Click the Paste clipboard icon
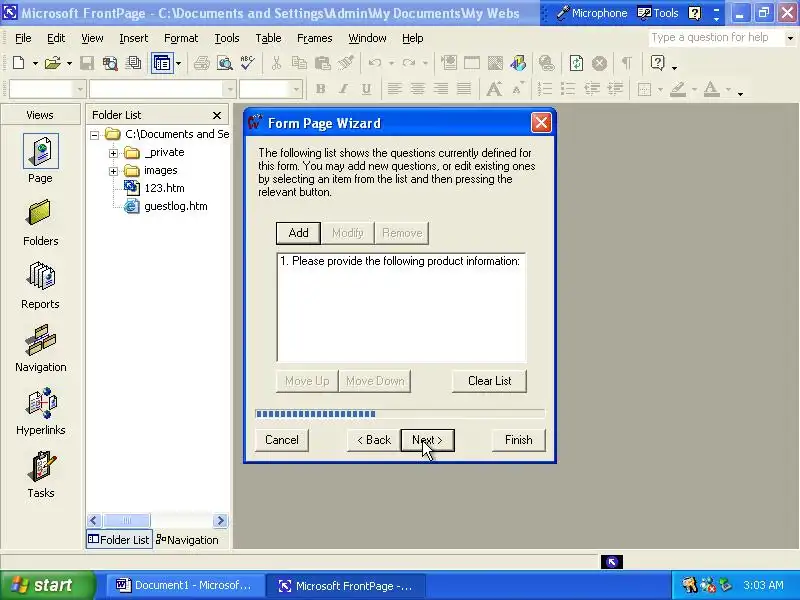 (322, 63)
